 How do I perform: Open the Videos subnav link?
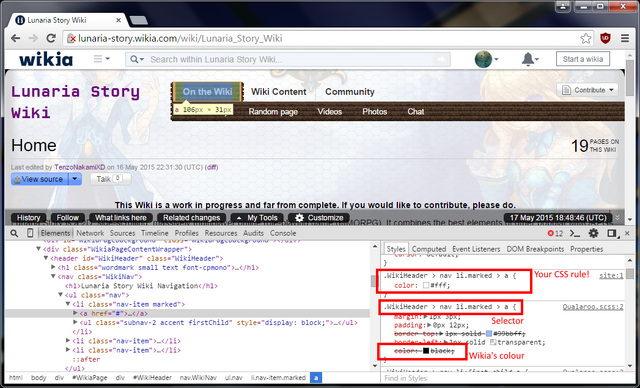329,111
